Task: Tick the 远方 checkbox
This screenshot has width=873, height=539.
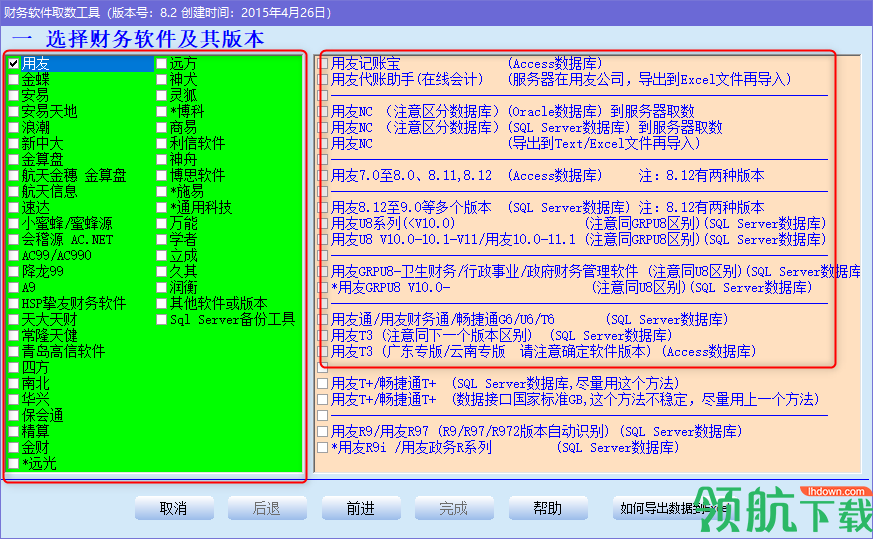Action: [x=161, y=63]
